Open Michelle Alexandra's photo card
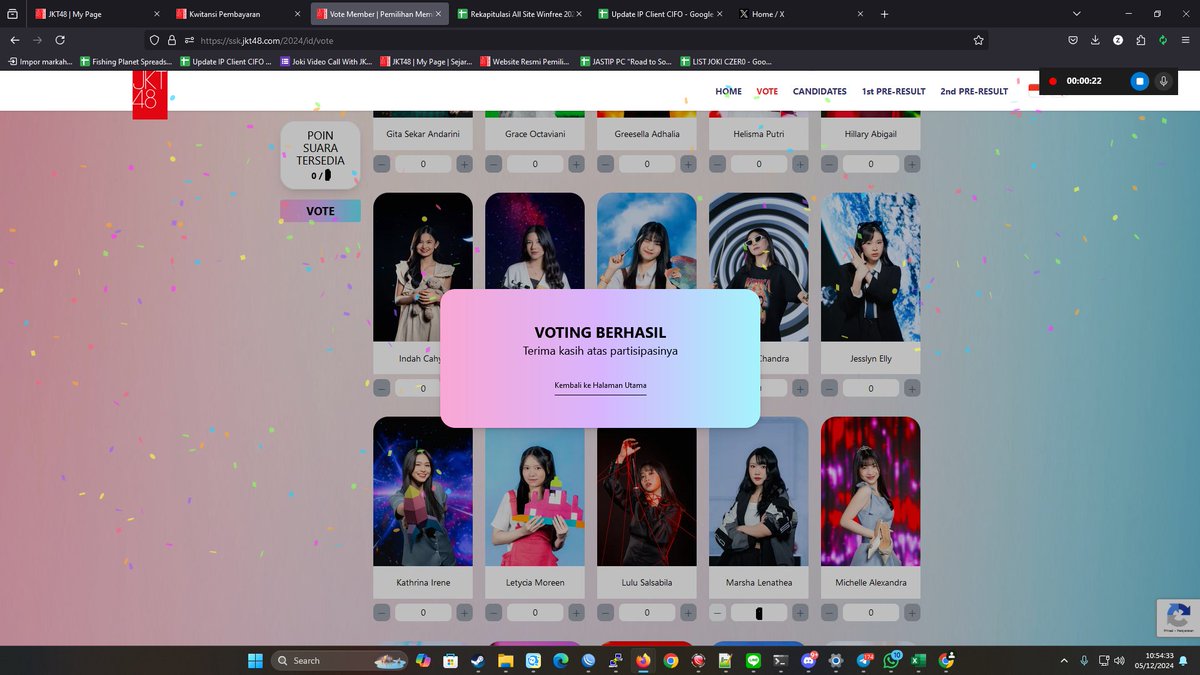This screenshot has height=675, width=1200. tap(871, 492)
